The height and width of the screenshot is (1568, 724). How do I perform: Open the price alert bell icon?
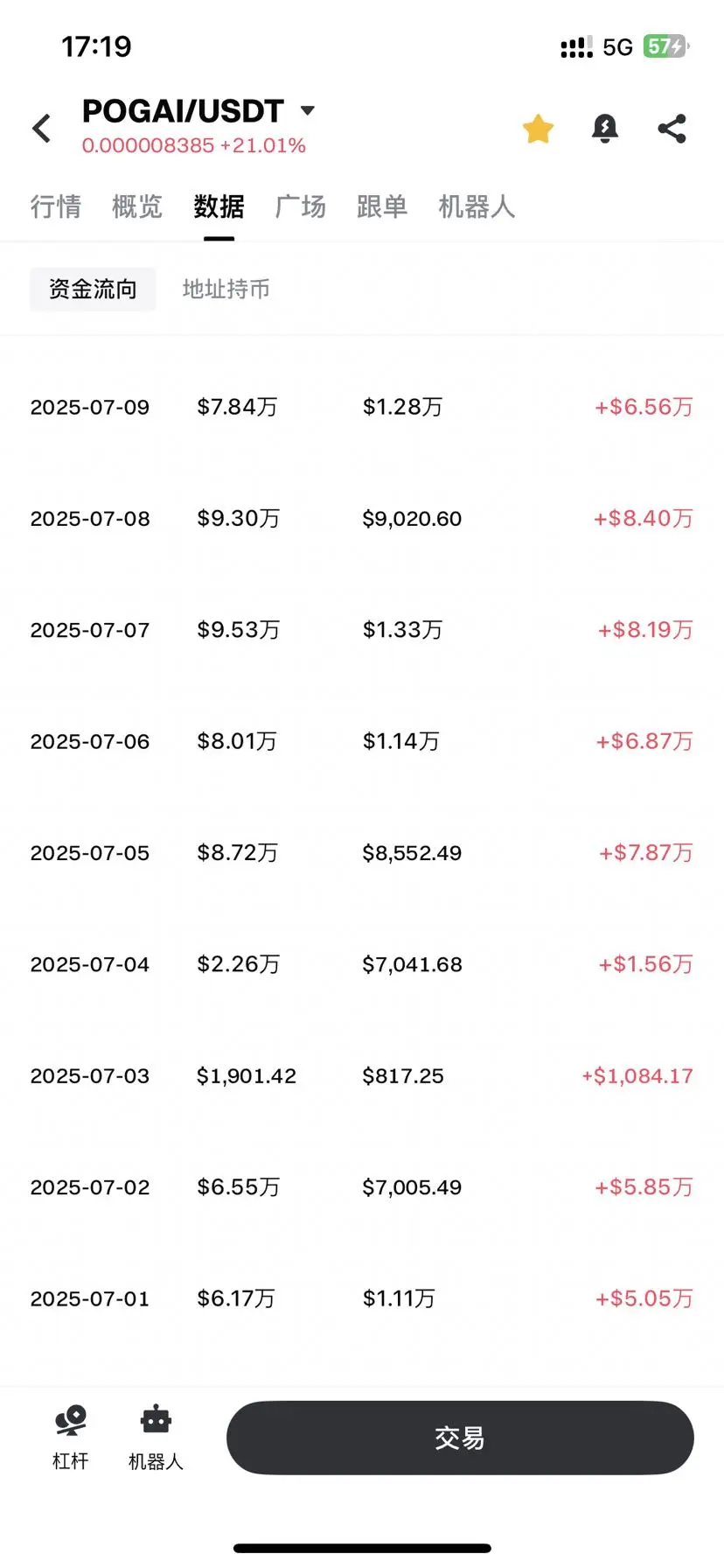point(604,129)
